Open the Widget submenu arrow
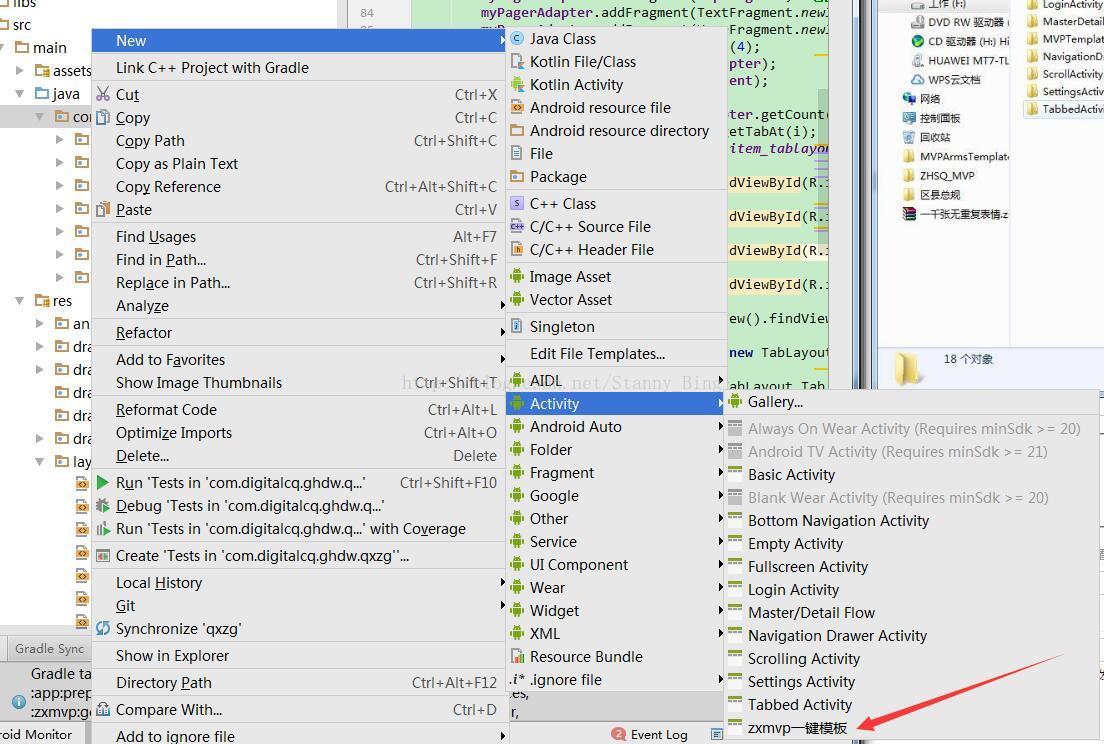This screenshot has width=1104, height=744. point(720,610)
